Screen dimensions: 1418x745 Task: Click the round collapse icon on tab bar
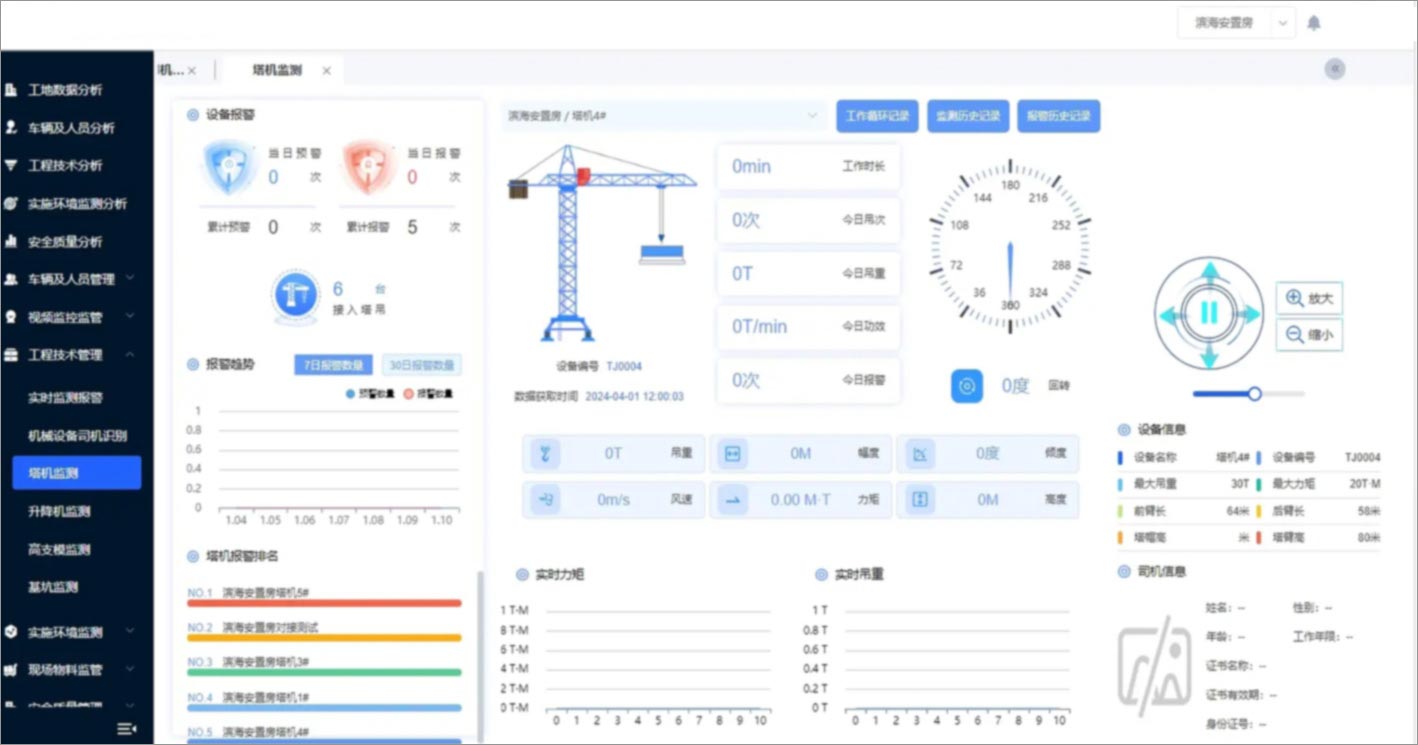click(1334, 69)
